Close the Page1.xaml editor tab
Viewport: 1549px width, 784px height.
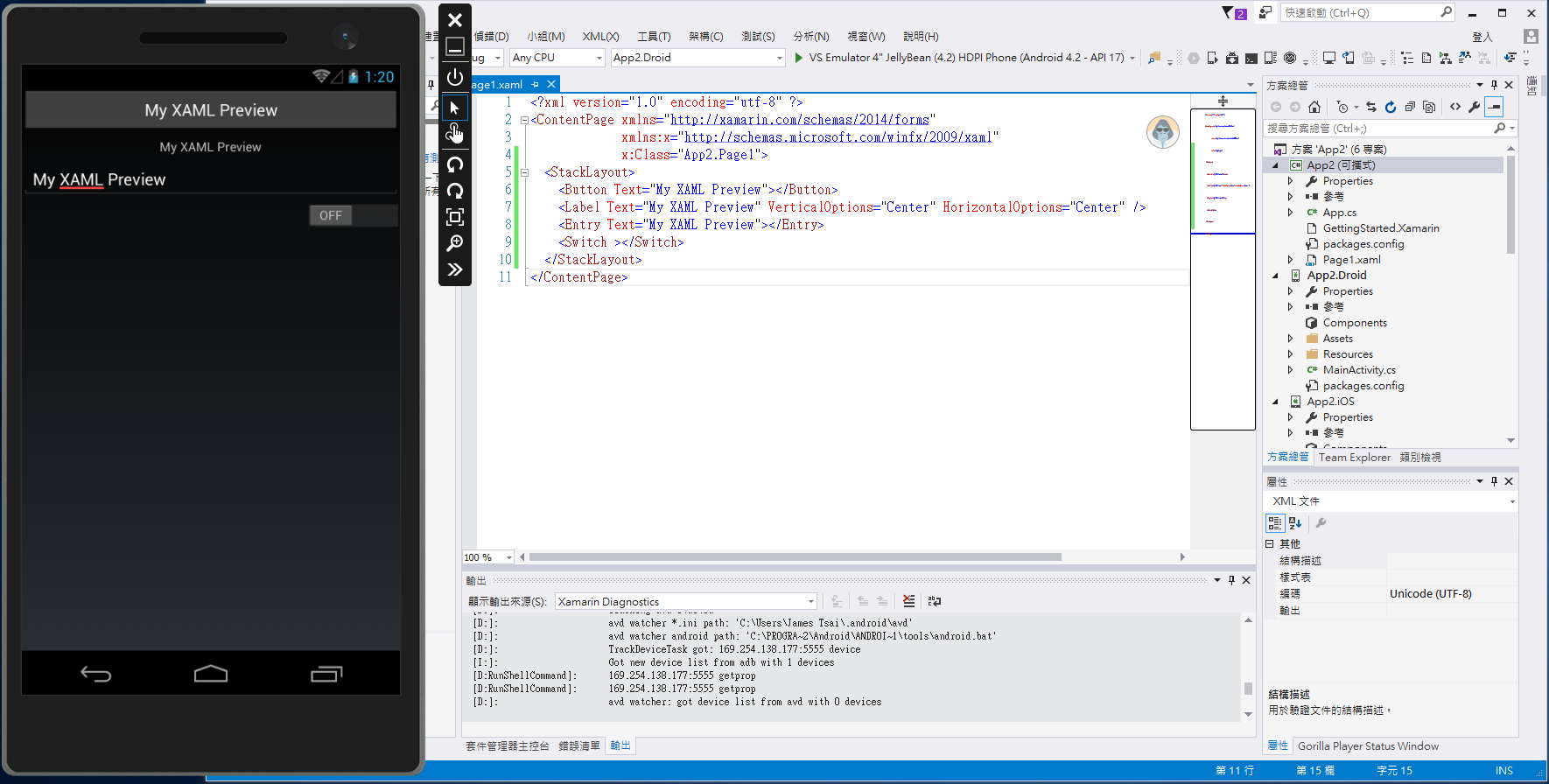click(x=551, y=84)
